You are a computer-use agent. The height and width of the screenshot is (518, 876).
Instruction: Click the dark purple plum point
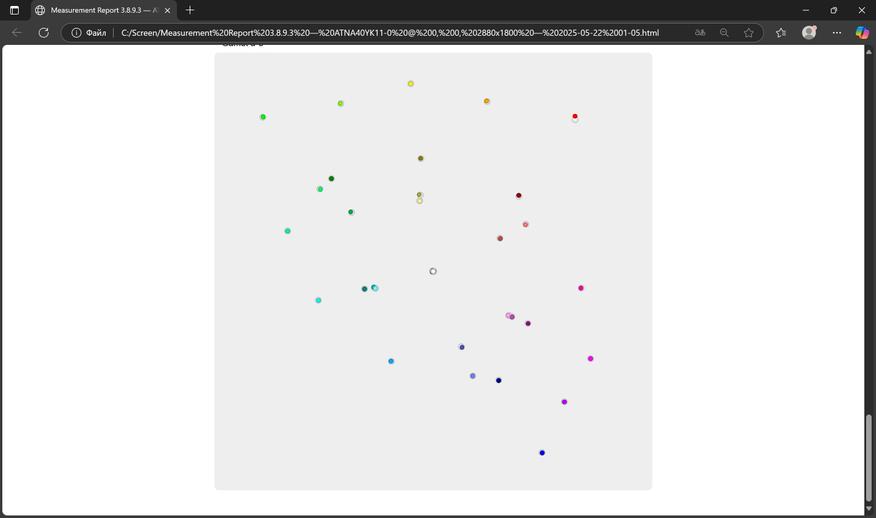(528, 324)
